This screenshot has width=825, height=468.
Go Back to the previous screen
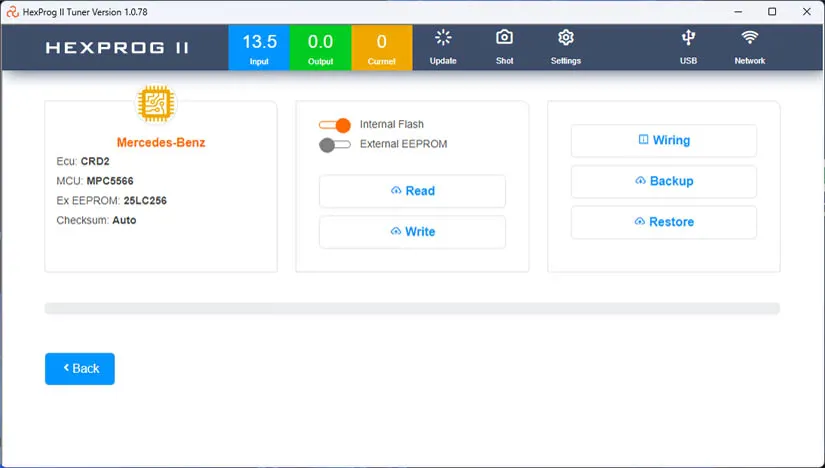[80, 369]
